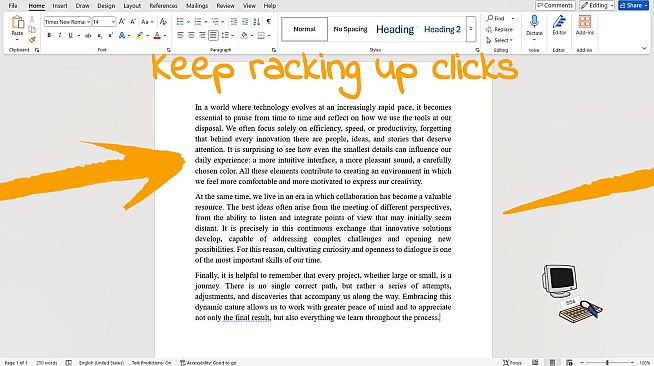Shrink font size with smaller A icon

pyautogui.click(x=133, y=22)
